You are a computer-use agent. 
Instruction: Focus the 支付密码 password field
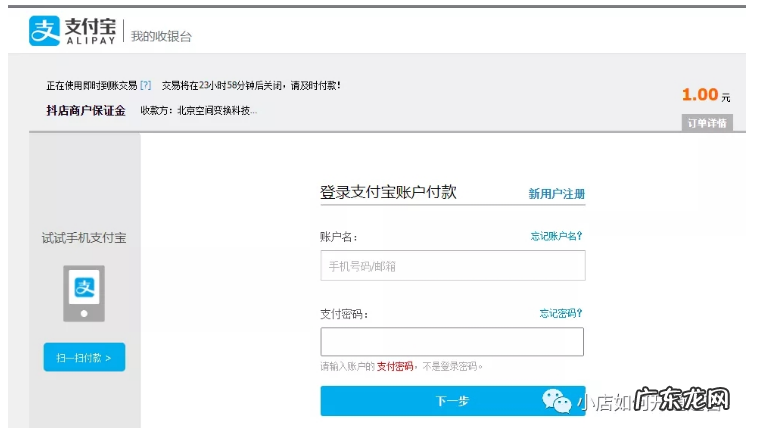click(x=452, y=341)
